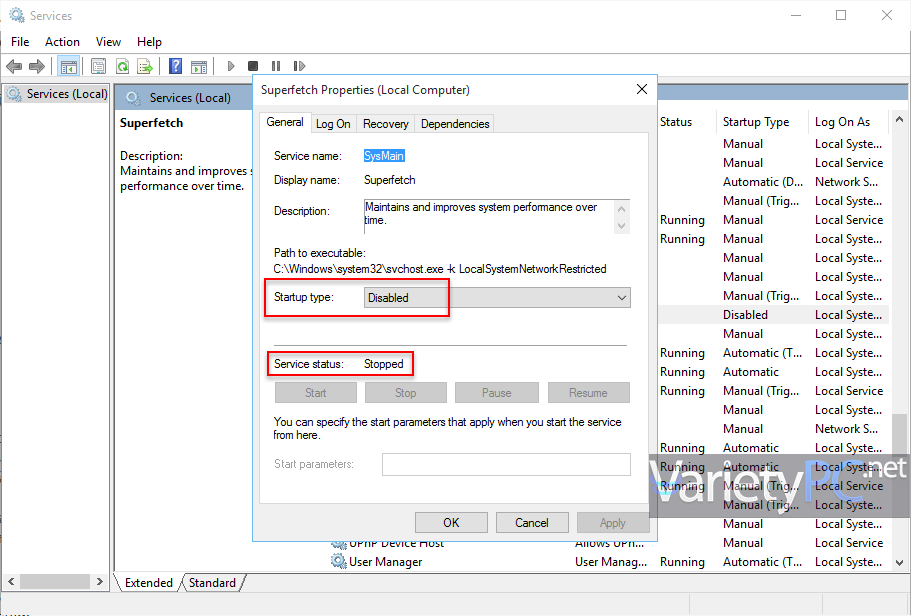Click the User Manager service gear icon
Image resolution: width=911 pixels, height=616 pixels.
pyautogui.click(x=340, y=561)
